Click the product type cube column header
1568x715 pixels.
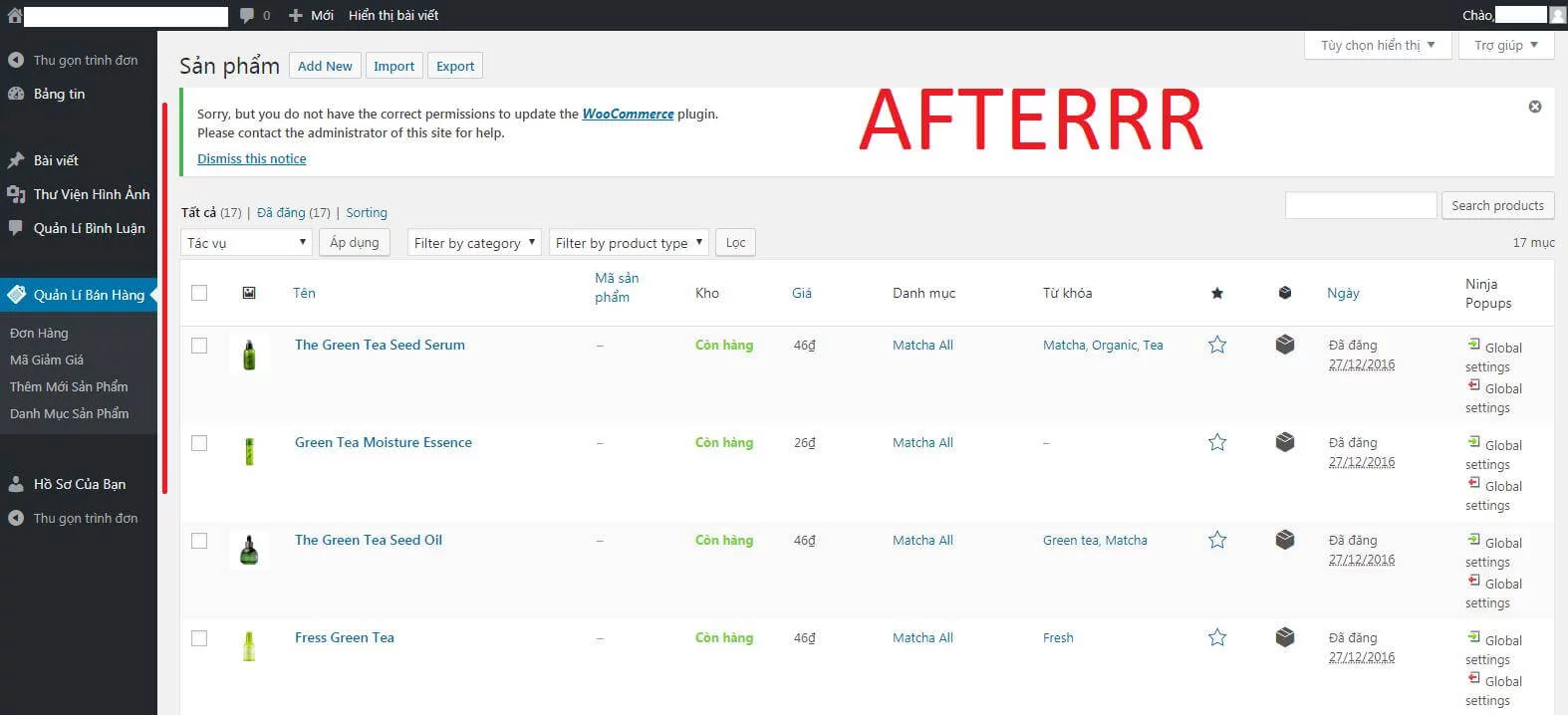[x=1284, y=293]
